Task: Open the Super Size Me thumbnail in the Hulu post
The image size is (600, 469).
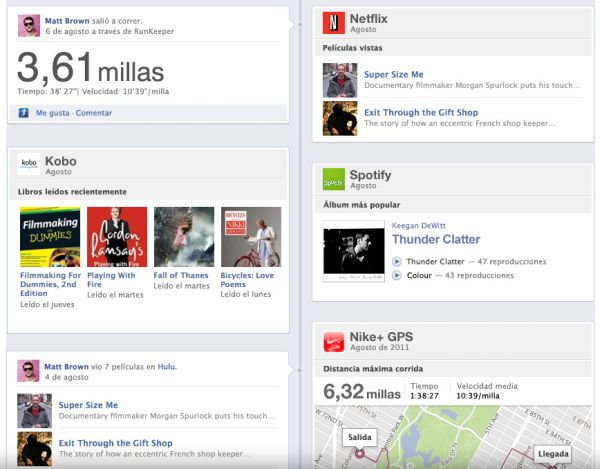Action: click(34, 411)
